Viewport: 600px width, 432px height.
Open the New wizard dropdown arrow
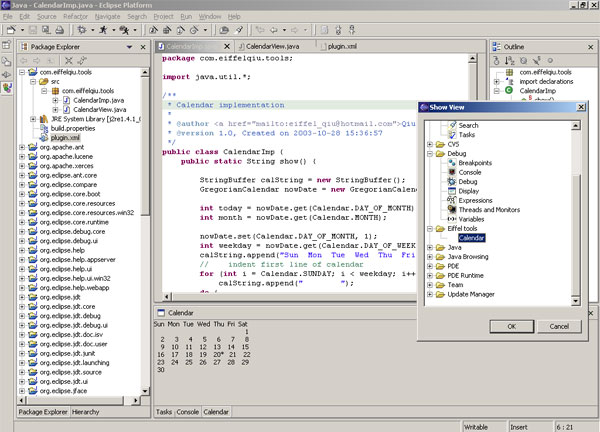point(22,30)
